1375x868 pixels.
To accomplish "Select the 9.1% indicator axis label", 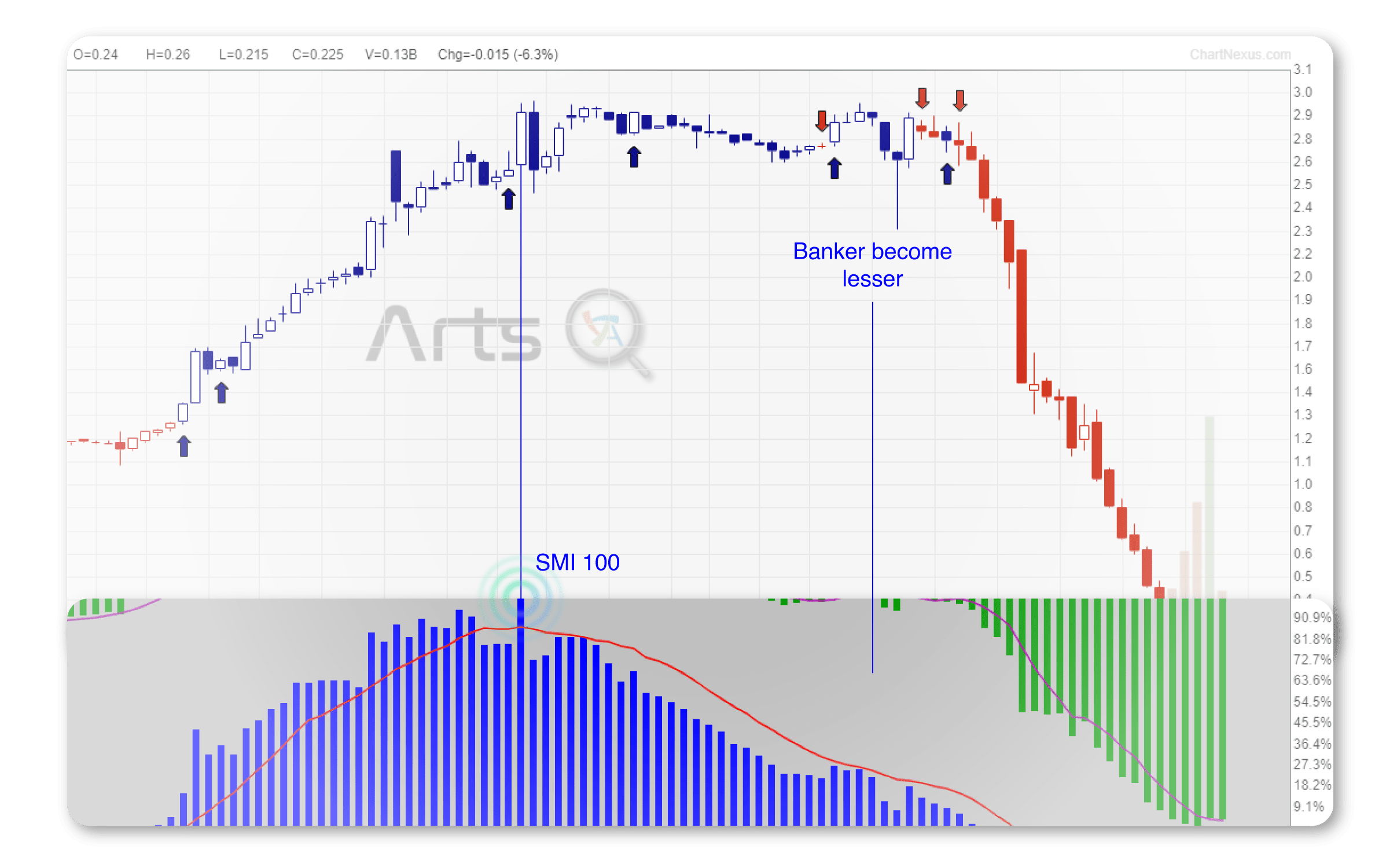I will click(1308, 807).
